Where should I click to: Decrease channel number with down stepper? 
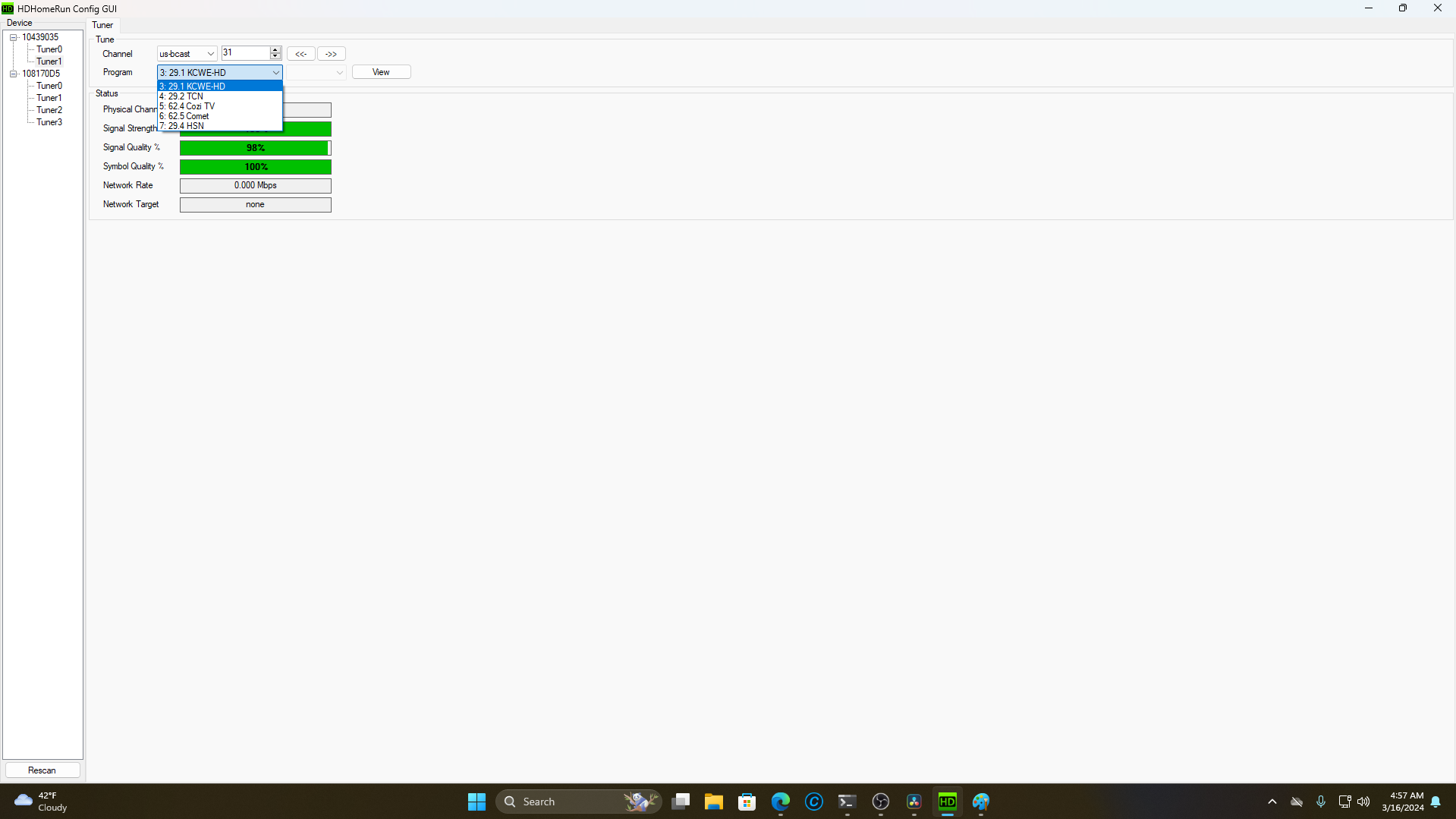[275, 57]
